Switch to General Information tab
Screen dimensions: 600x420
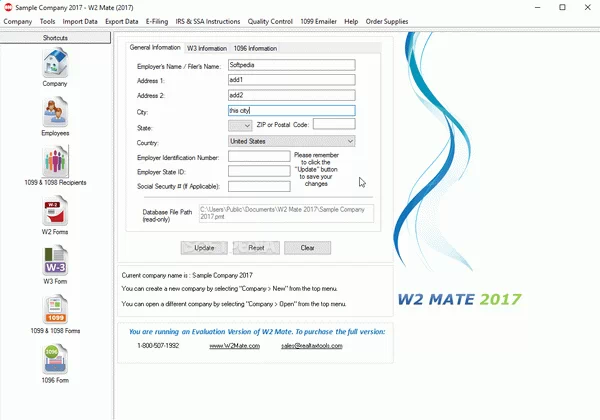click(x=155, y=47)
